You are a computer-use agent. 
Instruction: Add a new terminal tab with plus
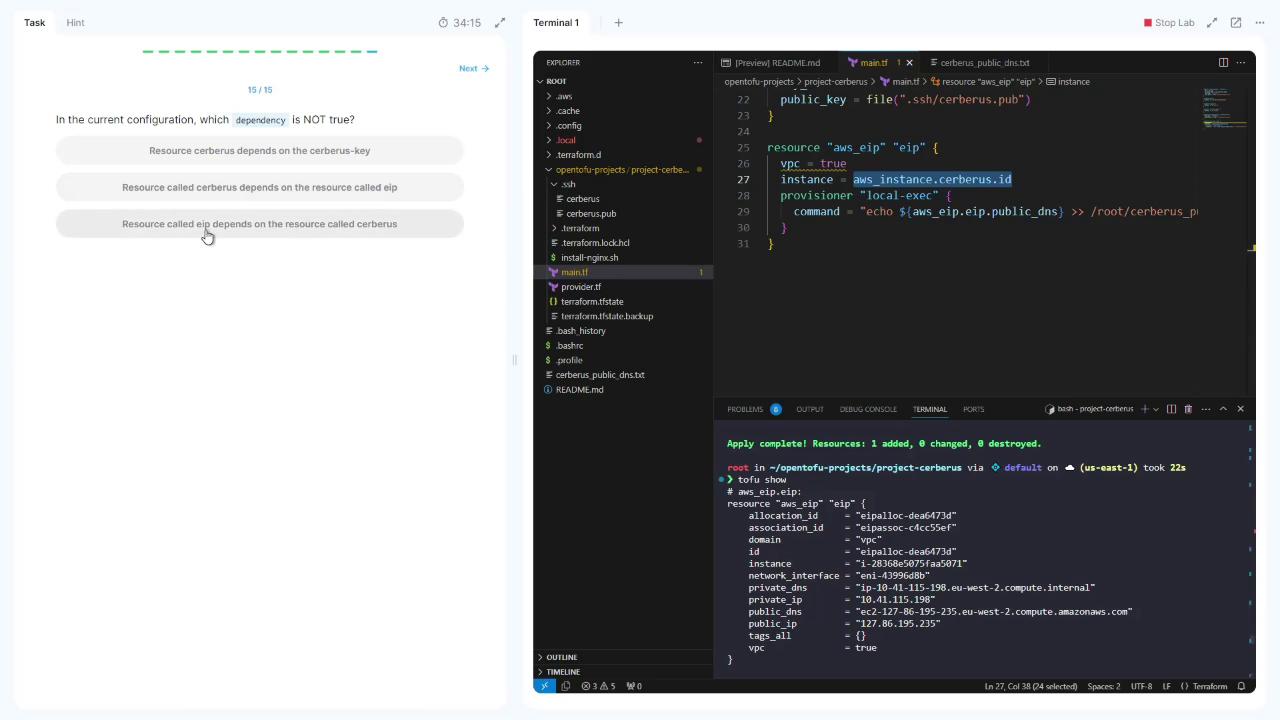(618, 22)
